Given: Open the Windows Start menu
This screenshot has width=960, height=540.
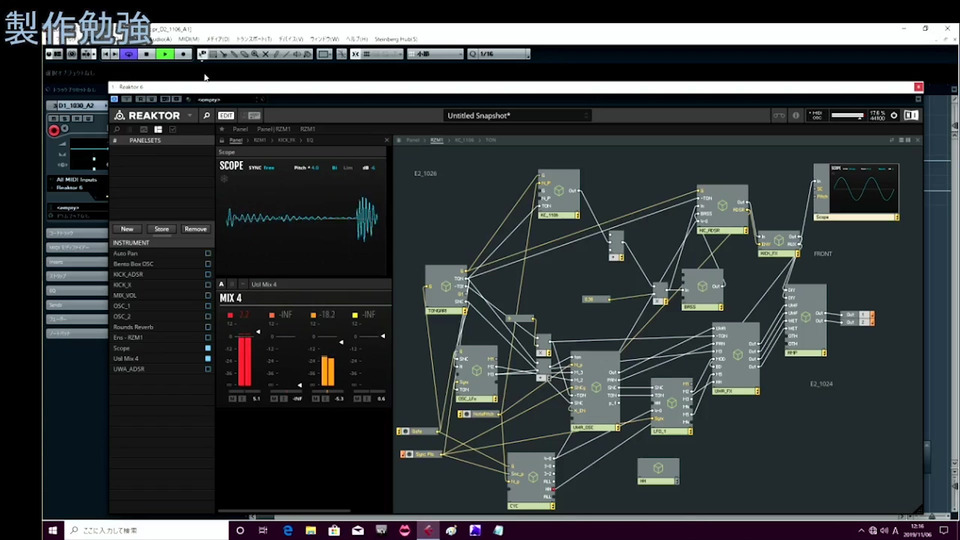Looking at the screenshot, I should coord(53,530).
